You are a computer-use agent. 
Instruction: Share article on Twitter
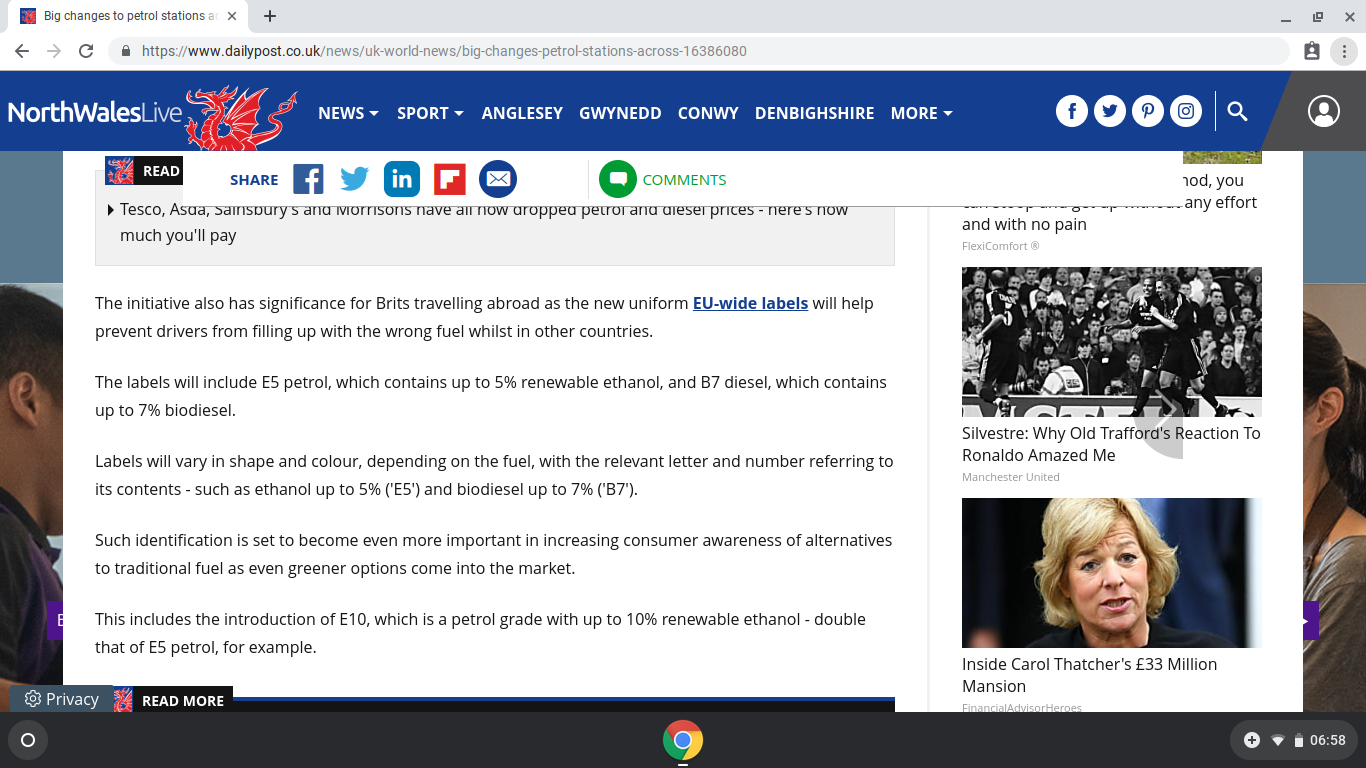[355, 180]
